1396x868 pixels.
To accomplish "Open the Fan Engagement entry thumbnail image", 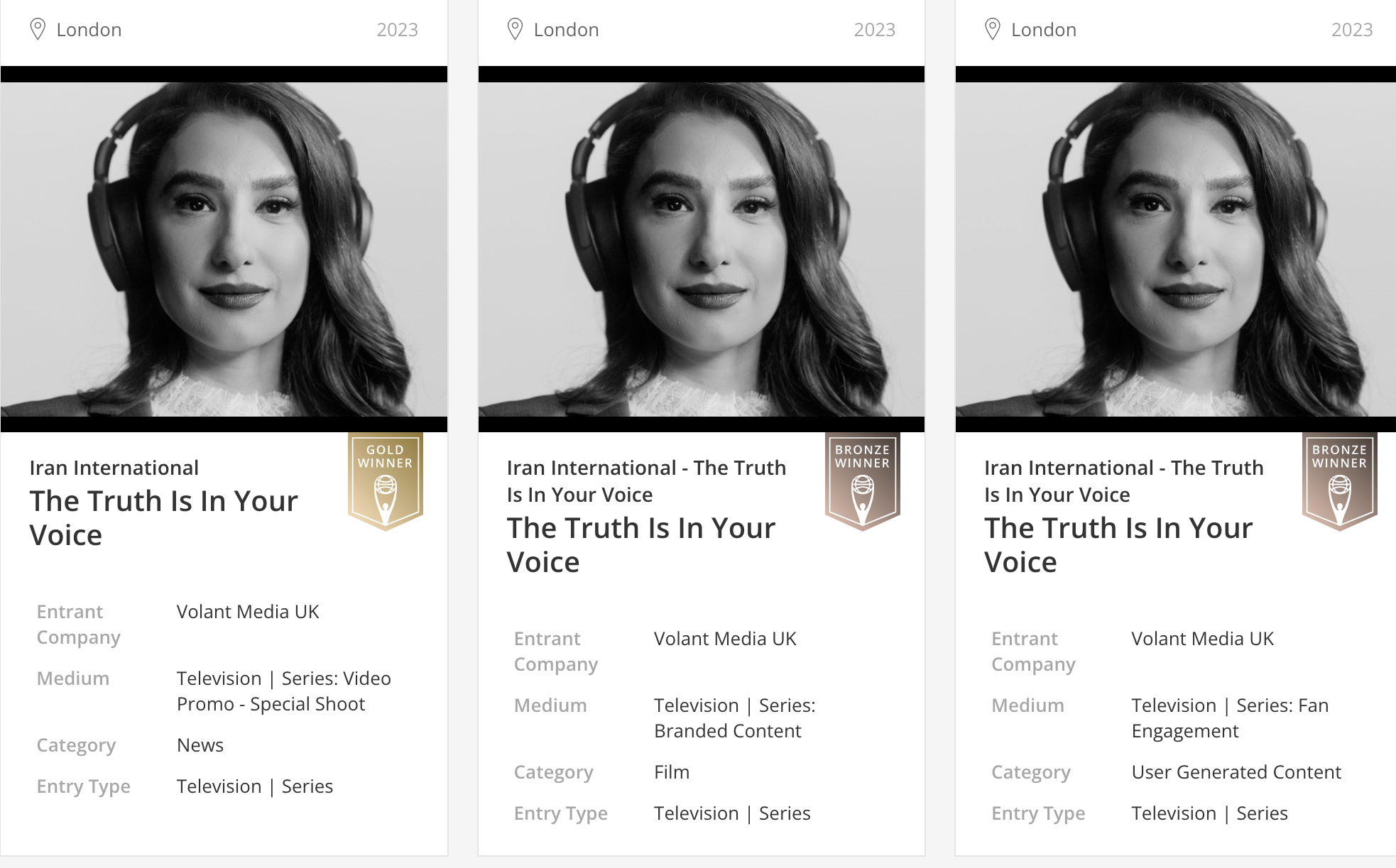I will [1175, 249].
